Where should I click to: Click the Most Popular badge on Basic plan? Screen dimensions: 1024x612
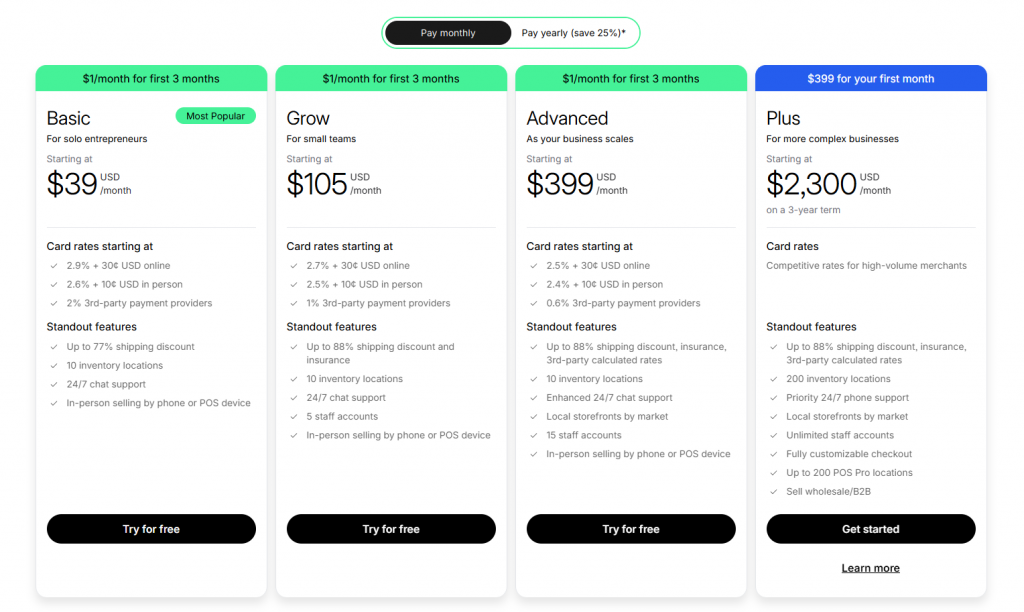pyautogui.click(x=215, y=115)
